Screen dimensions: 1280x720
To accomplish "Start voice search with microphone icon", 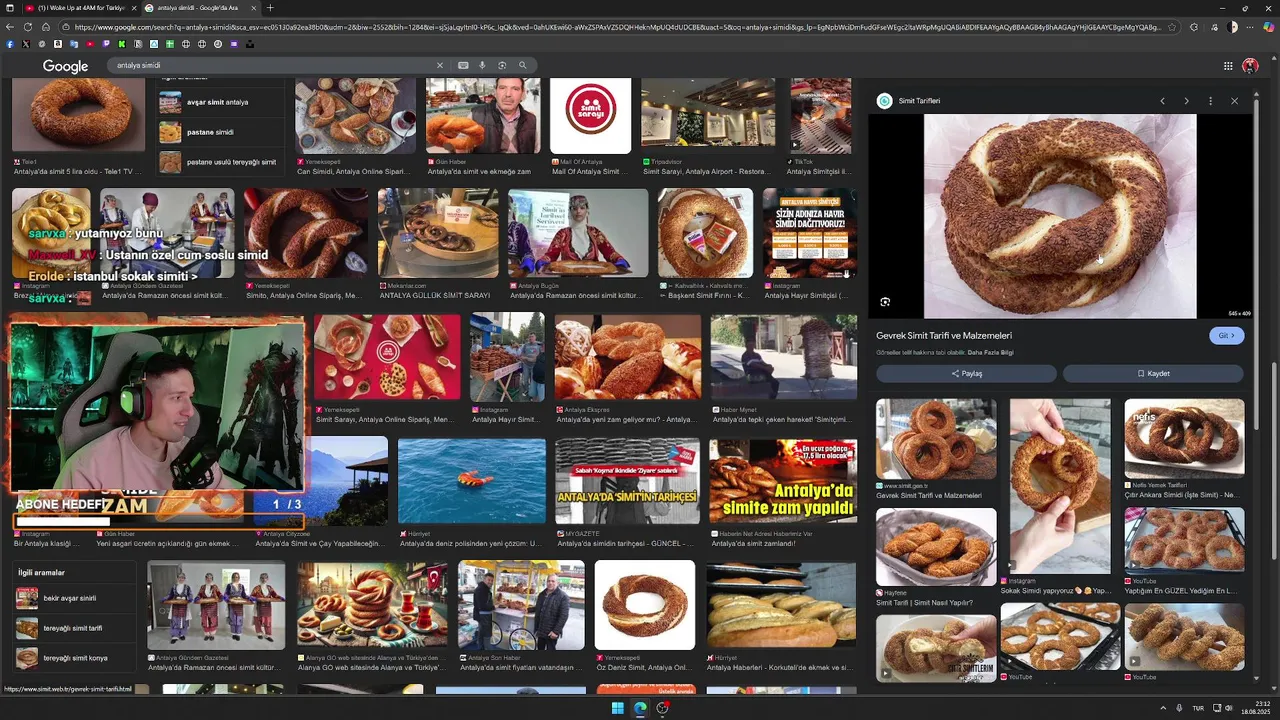I will pyautogui.click(x=482, y=65).
